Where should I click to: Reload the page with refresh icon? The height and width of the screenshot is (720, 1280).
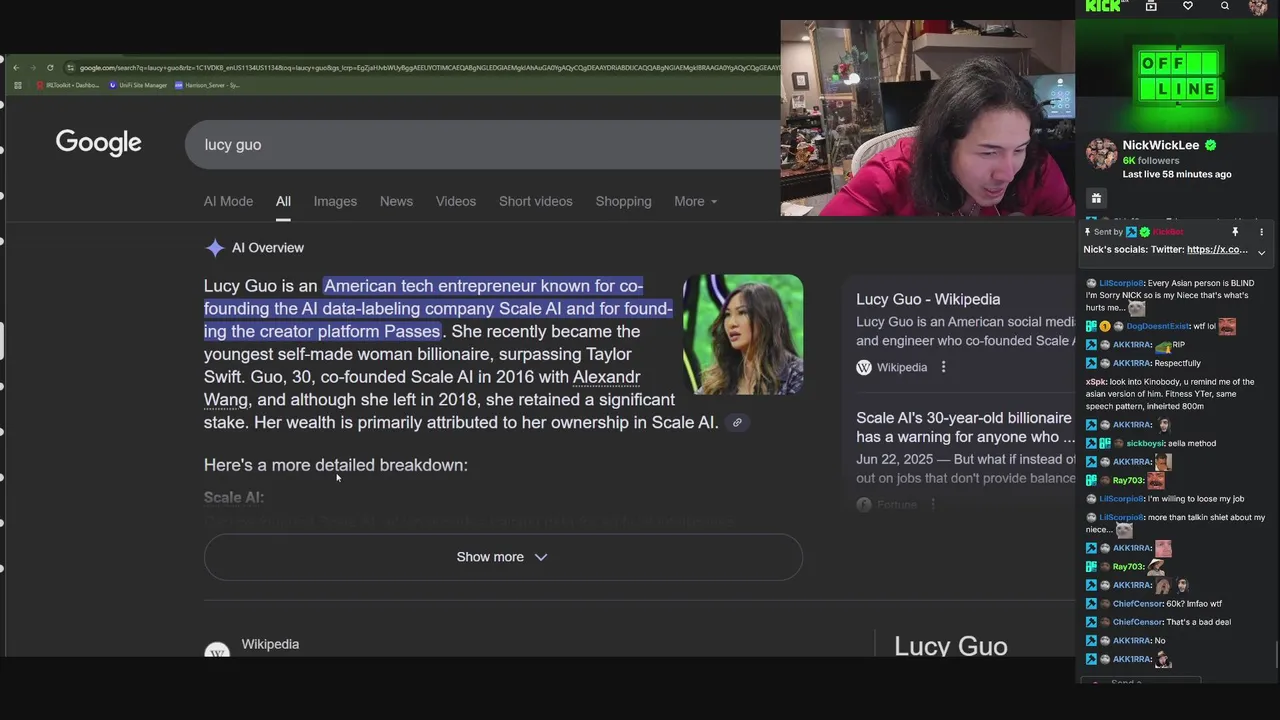click(x=50, y=68)
